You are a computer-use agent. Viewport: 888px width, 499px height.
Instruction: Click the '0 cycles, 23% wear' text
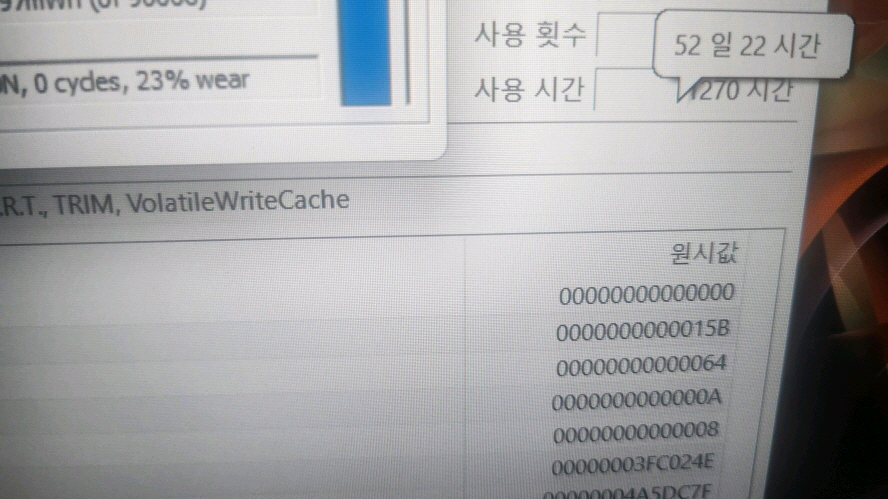tap(142, 82)
